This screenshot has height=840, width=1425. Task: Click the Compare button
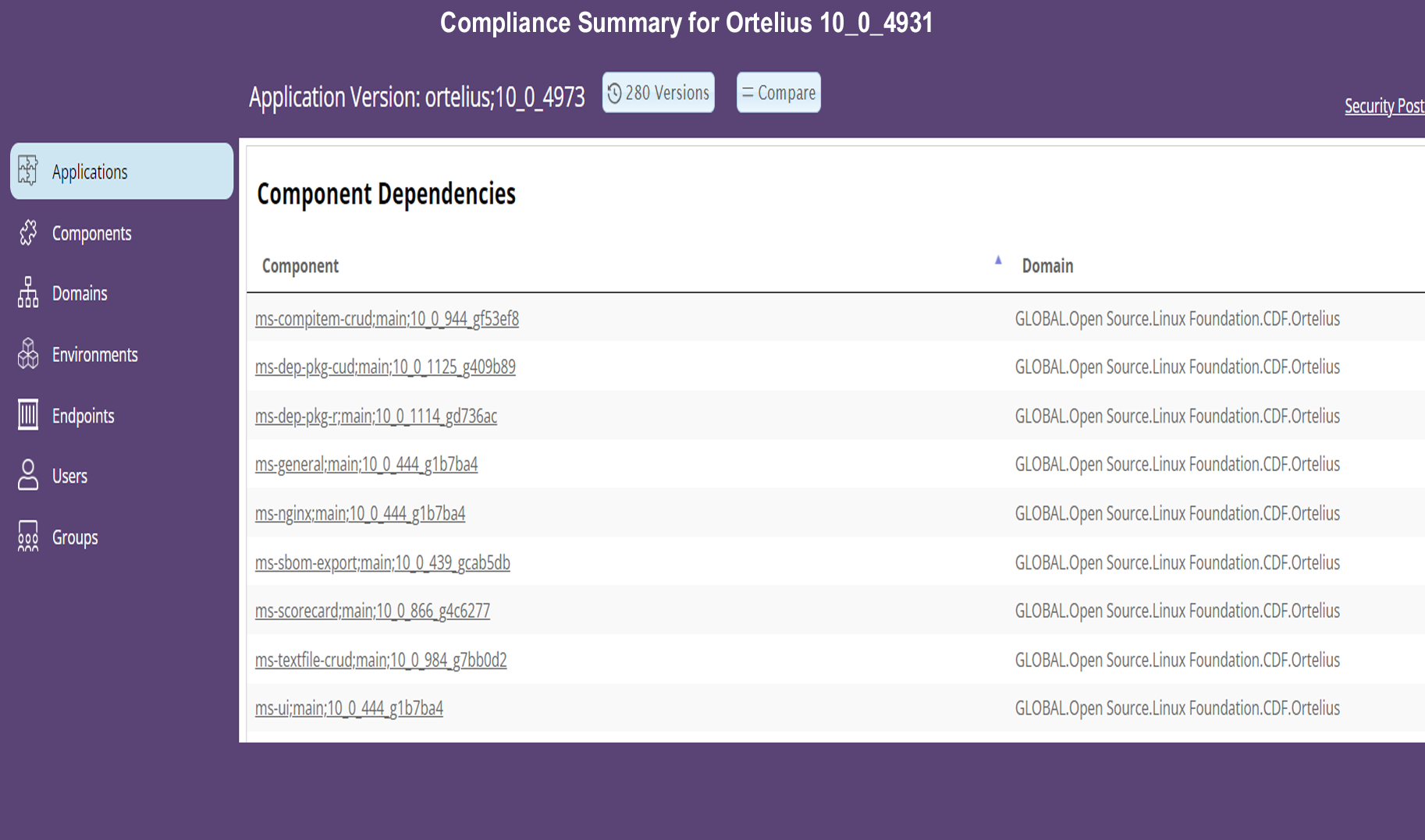click(778, 92)
